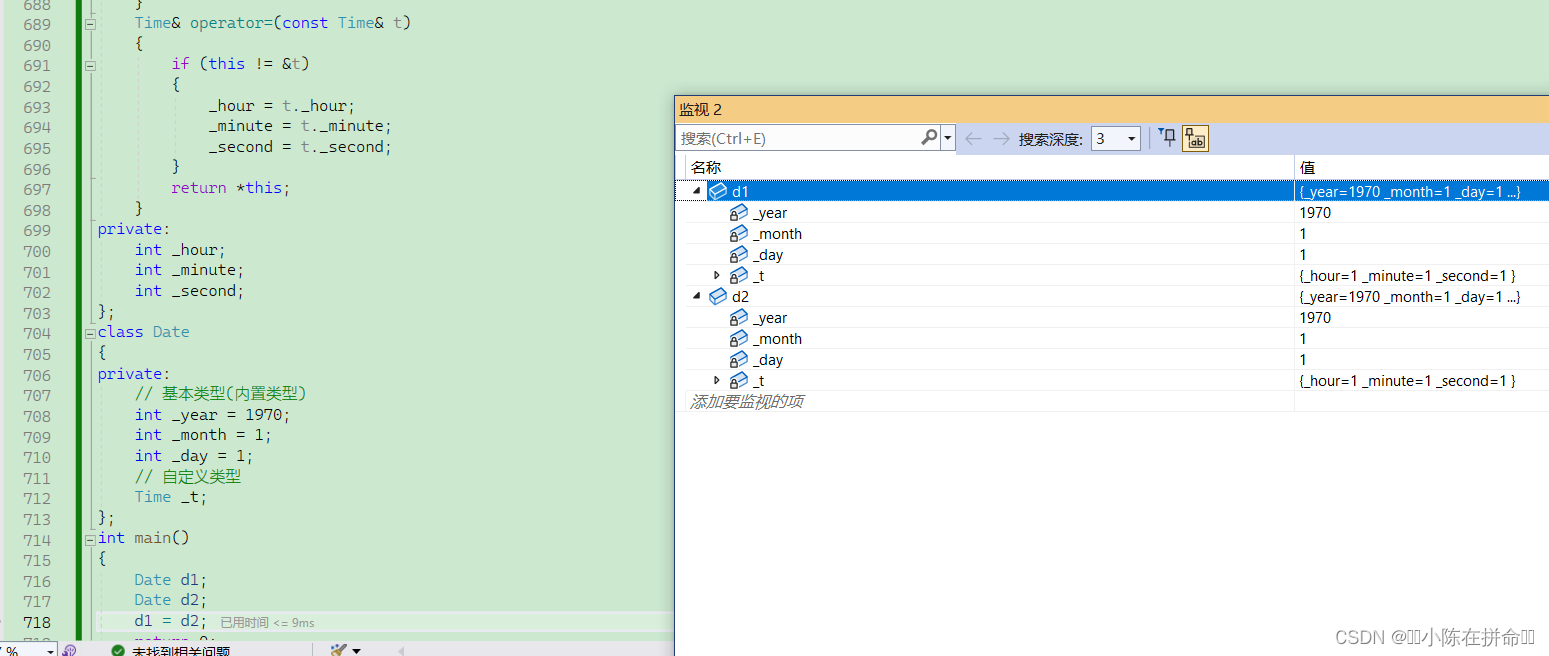Click the private field icon of d2's _t
This screenshot has width=1549, height=656.
point(739,380)
